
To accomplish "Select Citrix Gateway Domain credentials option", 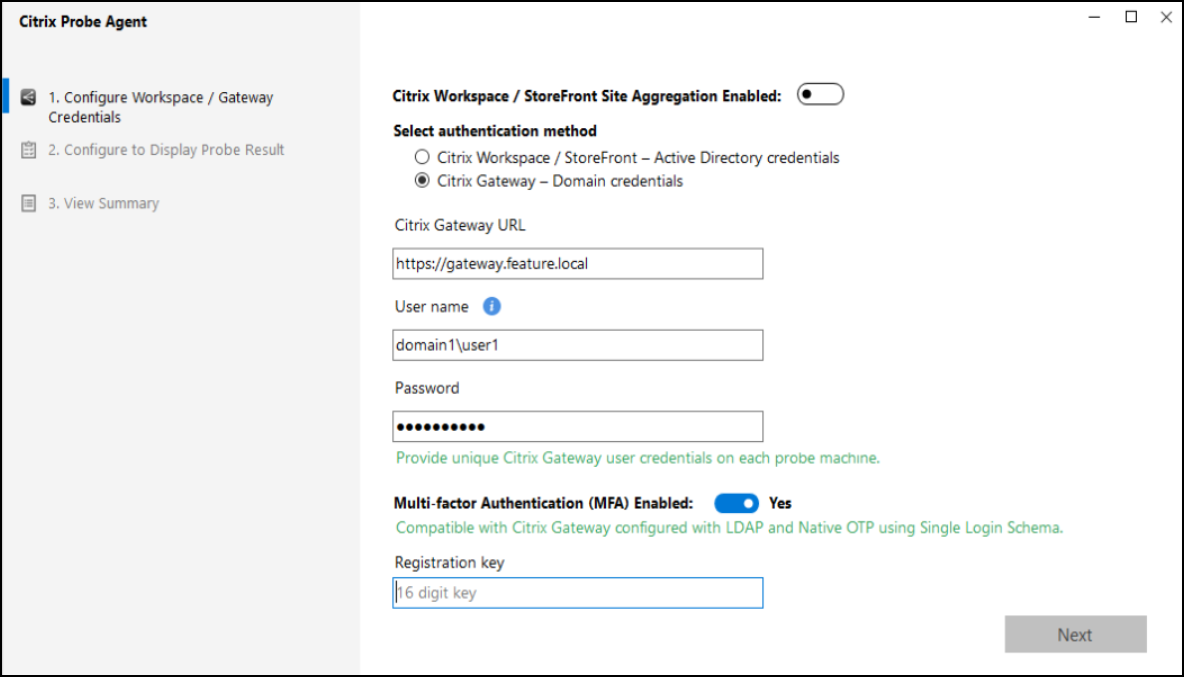I will (x=422, y=182).
